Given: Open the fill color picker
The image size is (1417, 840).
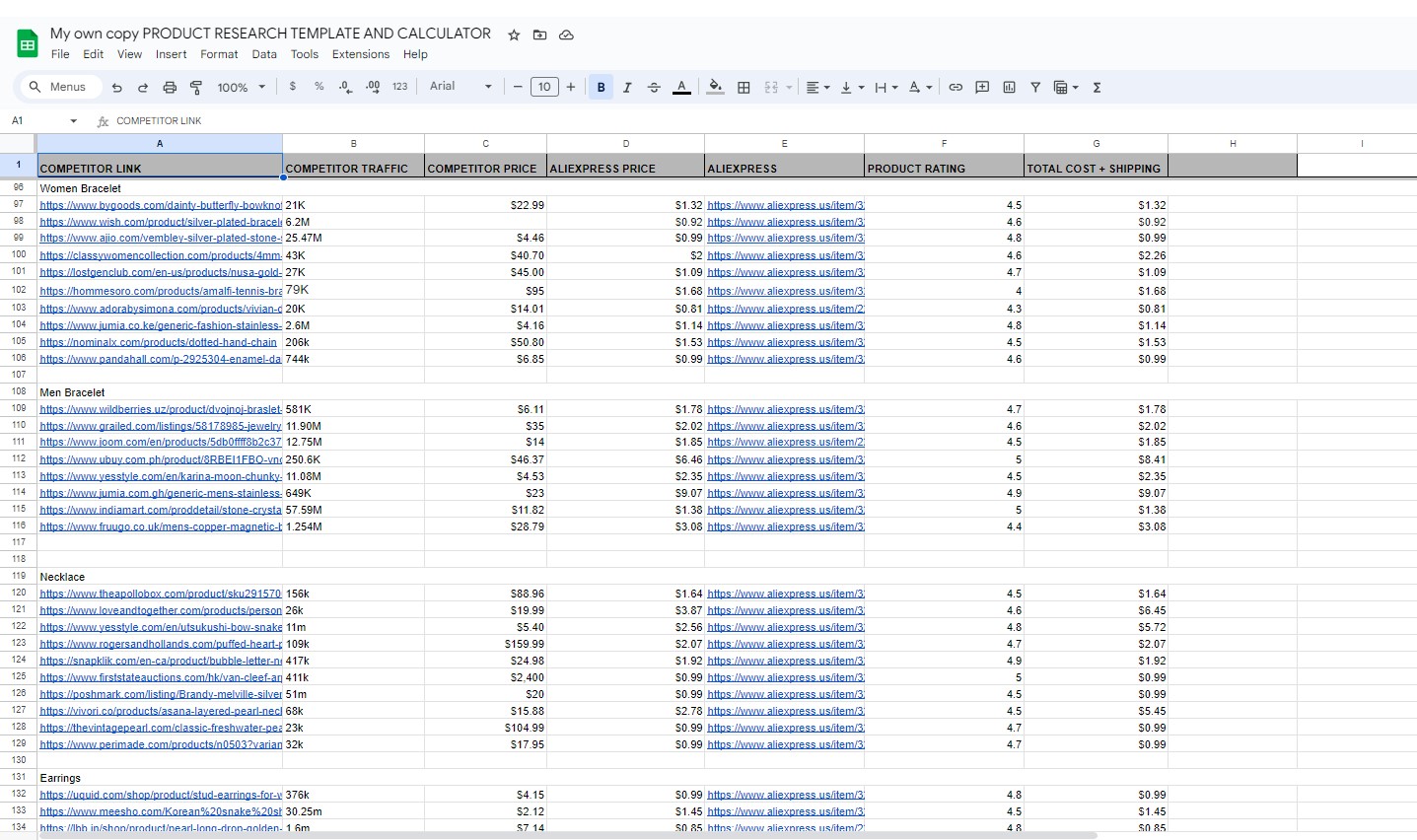Looking at the screenshot, I should tap(716, 87).
